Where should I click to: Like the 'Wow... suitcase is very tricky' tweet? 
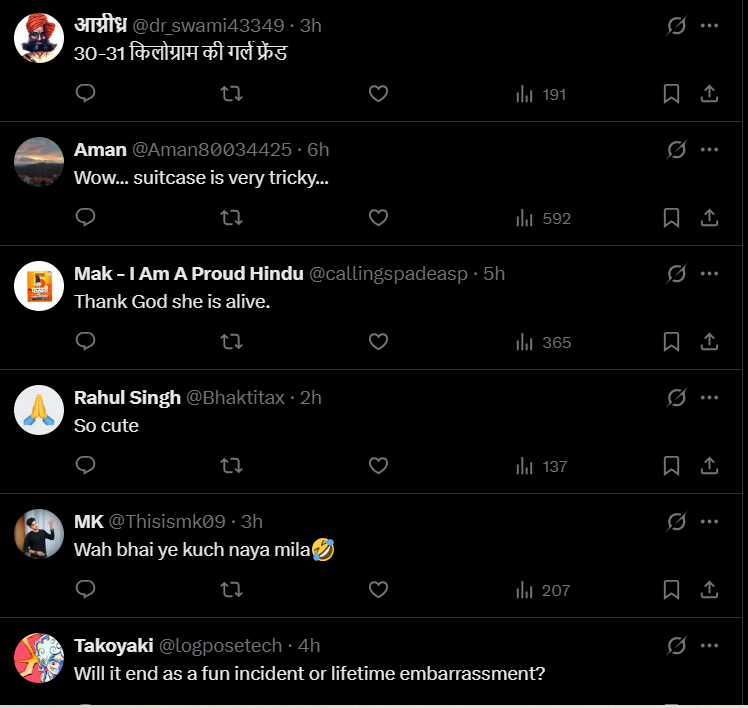tap(378, 217)
